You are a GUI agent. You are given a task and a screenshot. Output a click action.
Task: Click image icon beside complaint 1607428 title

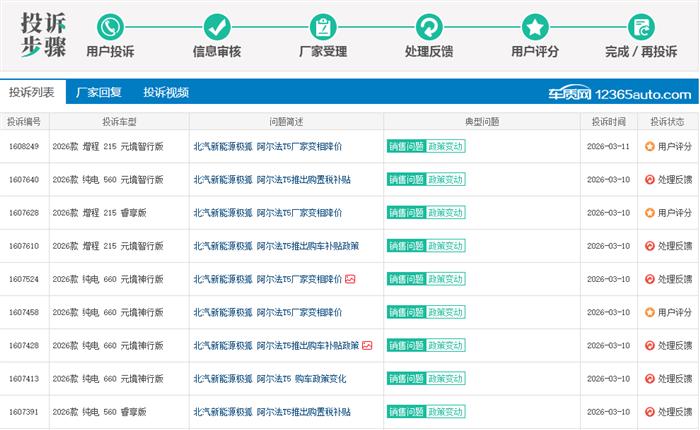[x=367, y=345]
